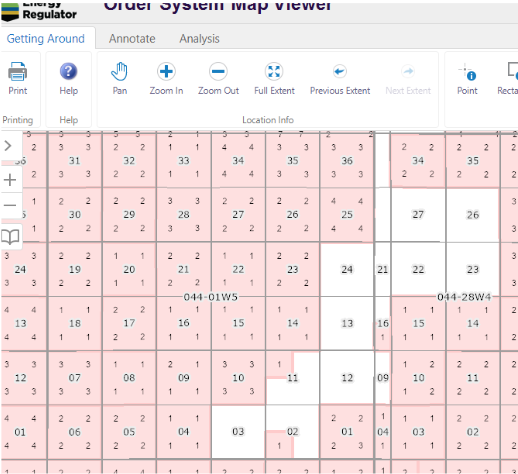Click the Zoom In tool

pos(166,71)
